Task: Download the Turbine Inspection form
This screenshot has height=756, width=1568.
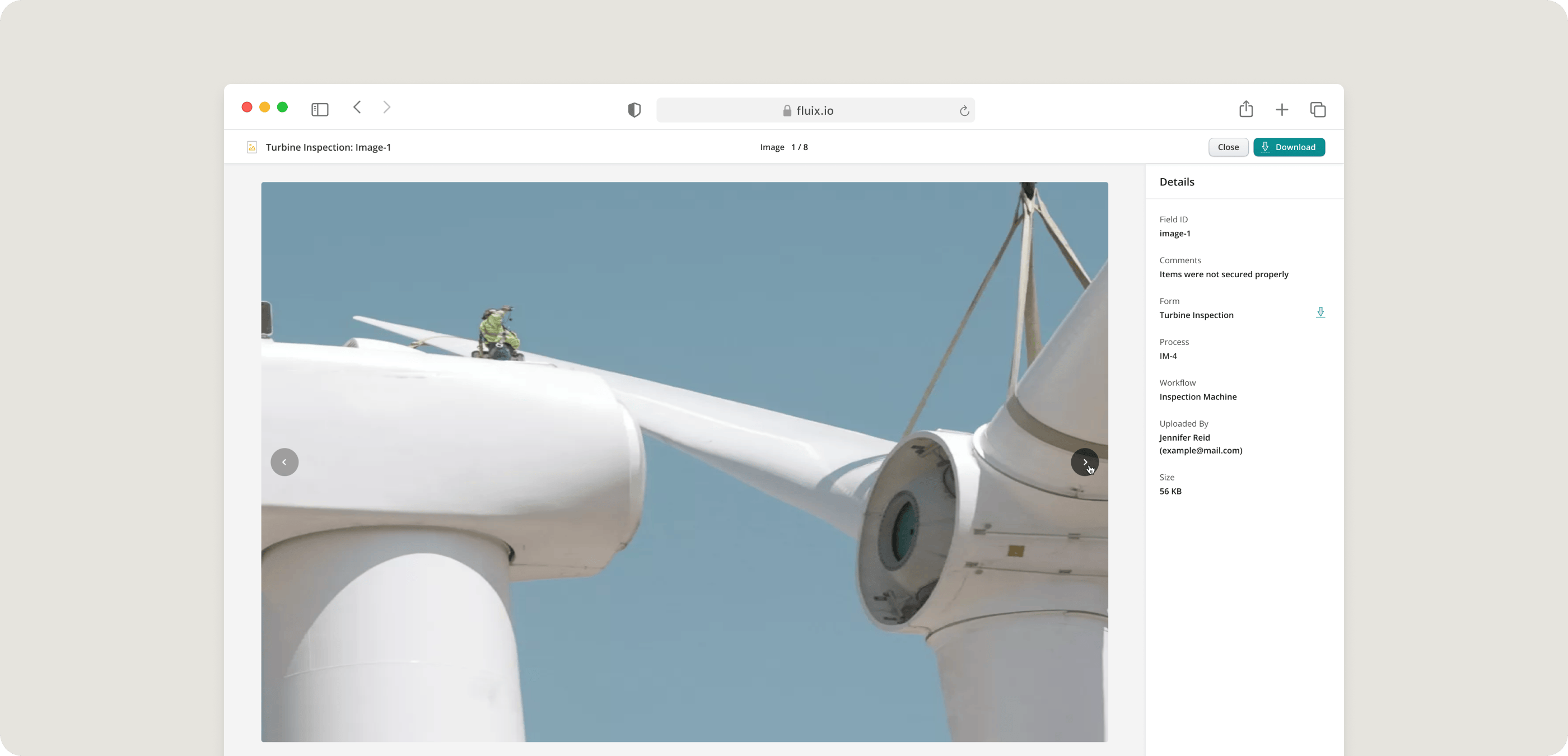Action: click(1320, 312)
